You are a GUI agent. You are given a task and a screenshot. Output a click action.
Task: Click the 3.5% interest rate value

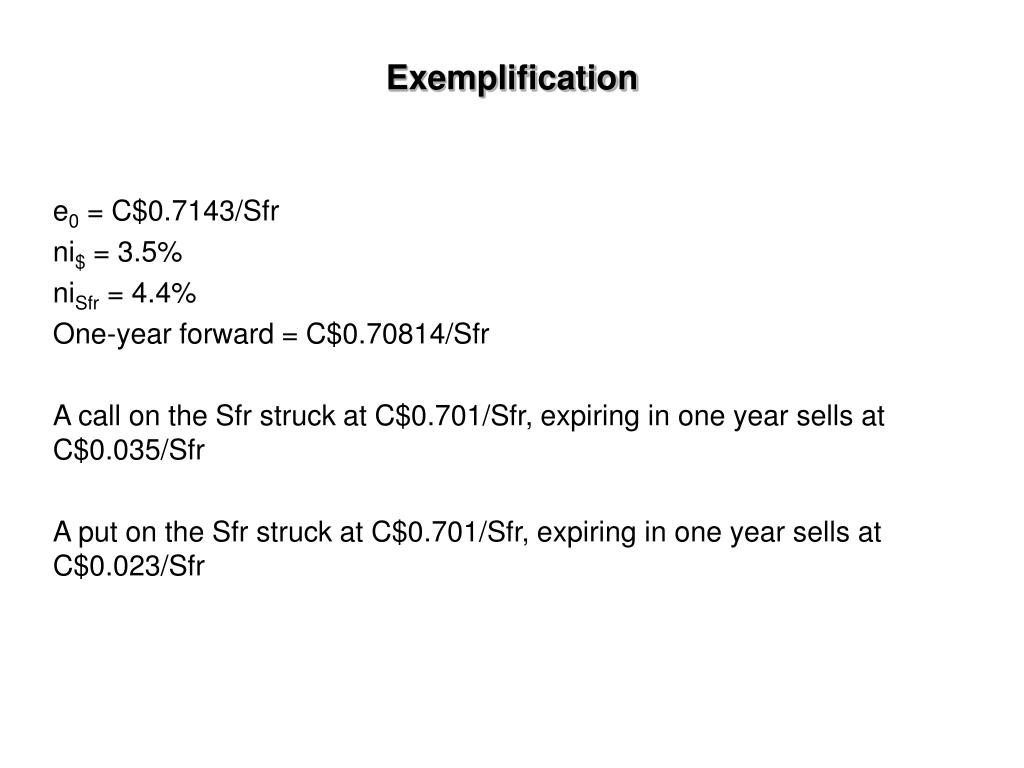click(x=150, y=252)
